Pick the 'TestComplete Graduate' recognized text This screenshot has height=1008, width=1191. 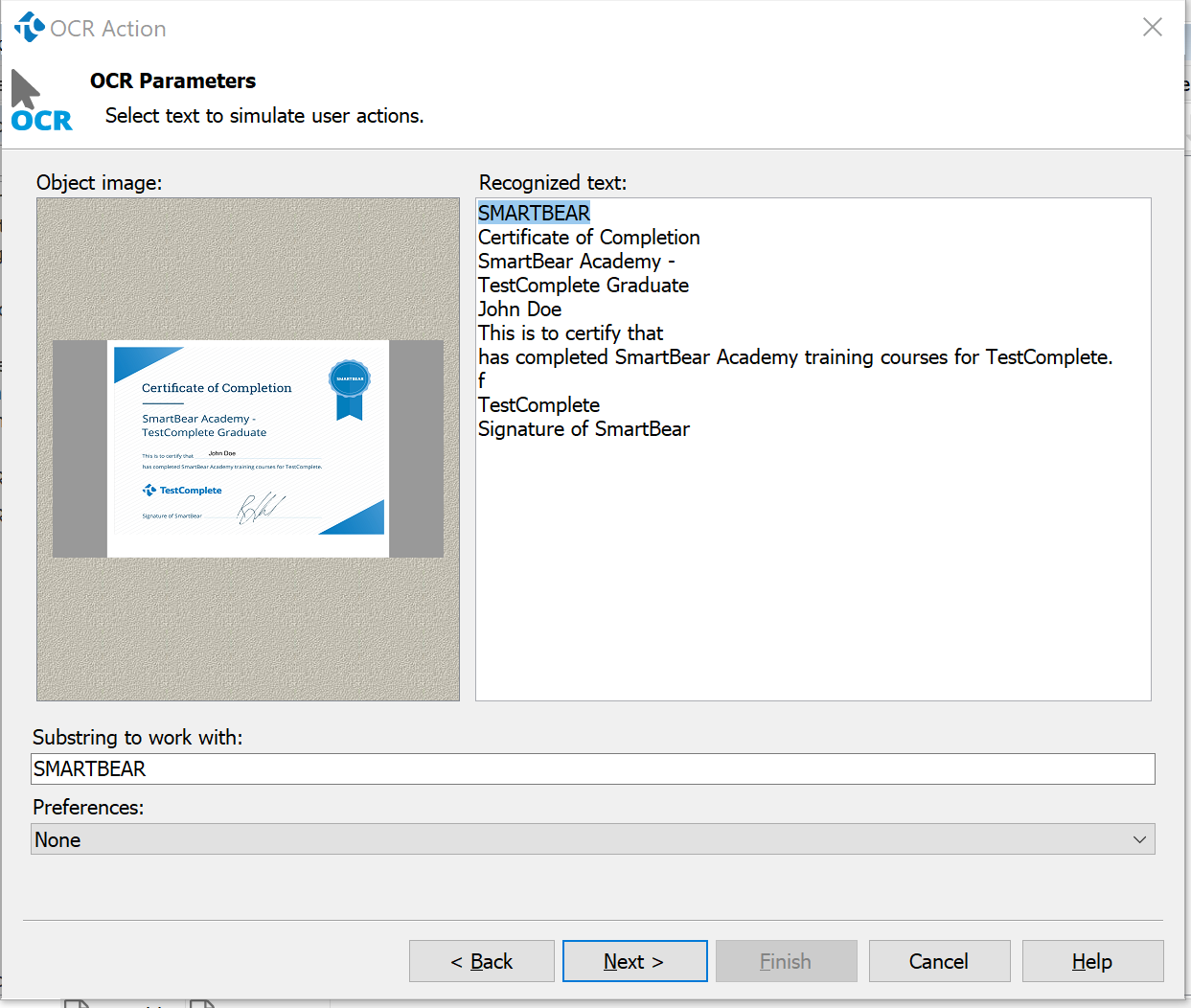583,286
